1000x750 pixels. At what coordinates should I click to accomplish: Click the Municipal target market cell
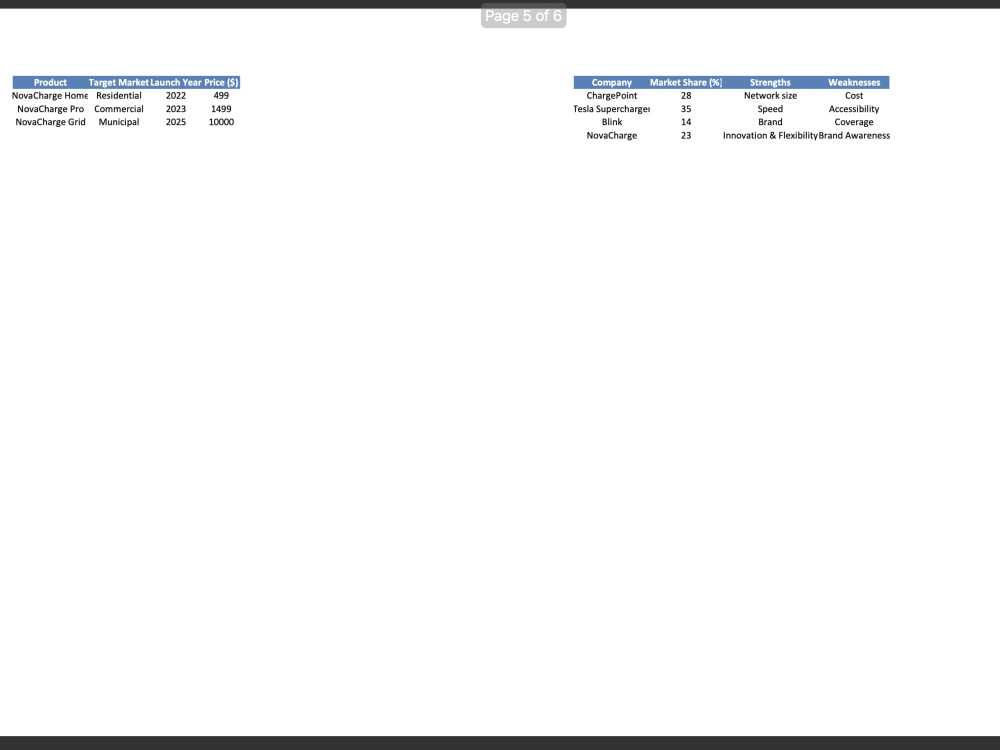coord(119,122)
